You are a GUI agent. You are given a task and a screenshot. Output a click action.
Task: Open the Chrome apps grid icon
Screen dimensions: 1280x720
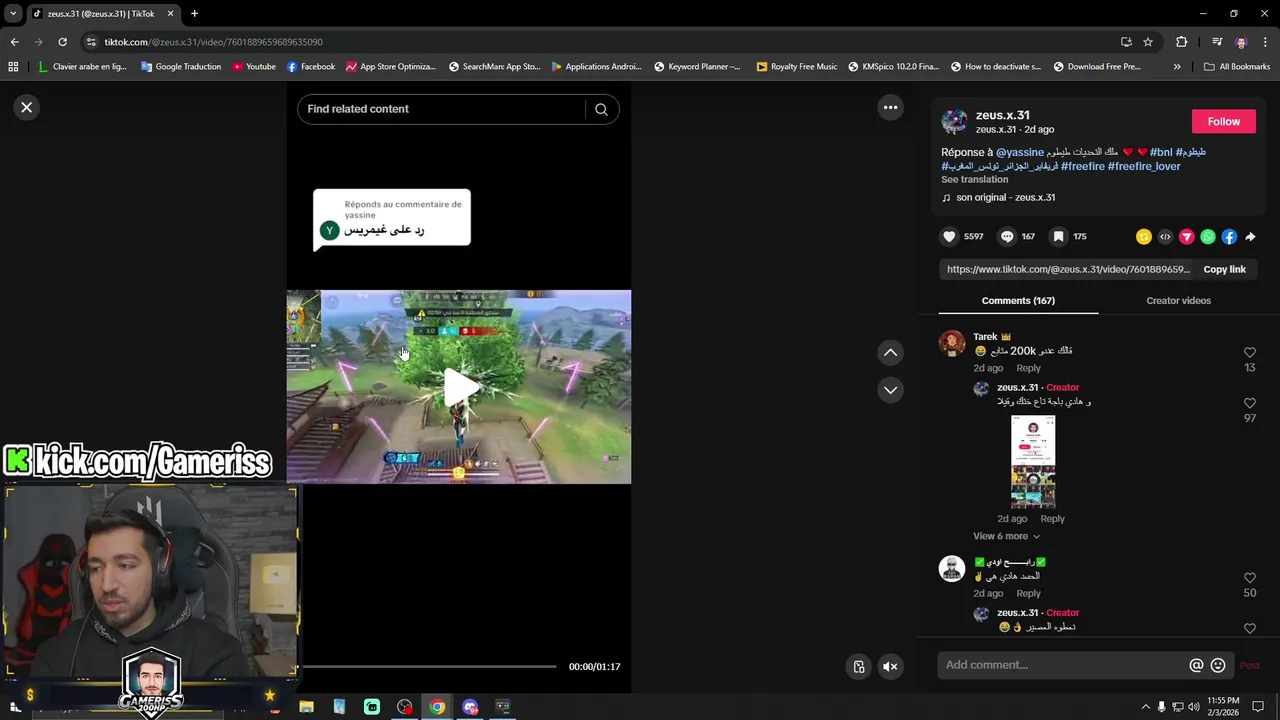(x=13, y=67)
